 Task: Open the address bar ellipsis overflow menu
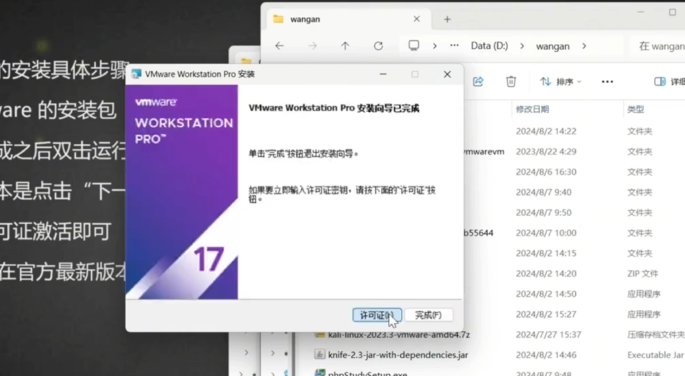(x=454, y=45)
